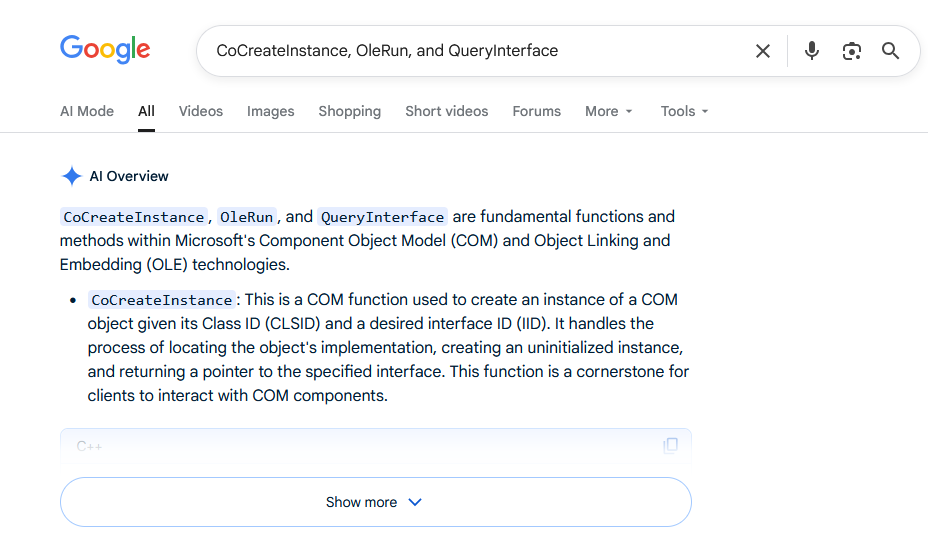
Task: Click the Google logo
Action: click(x=105, y=50)
